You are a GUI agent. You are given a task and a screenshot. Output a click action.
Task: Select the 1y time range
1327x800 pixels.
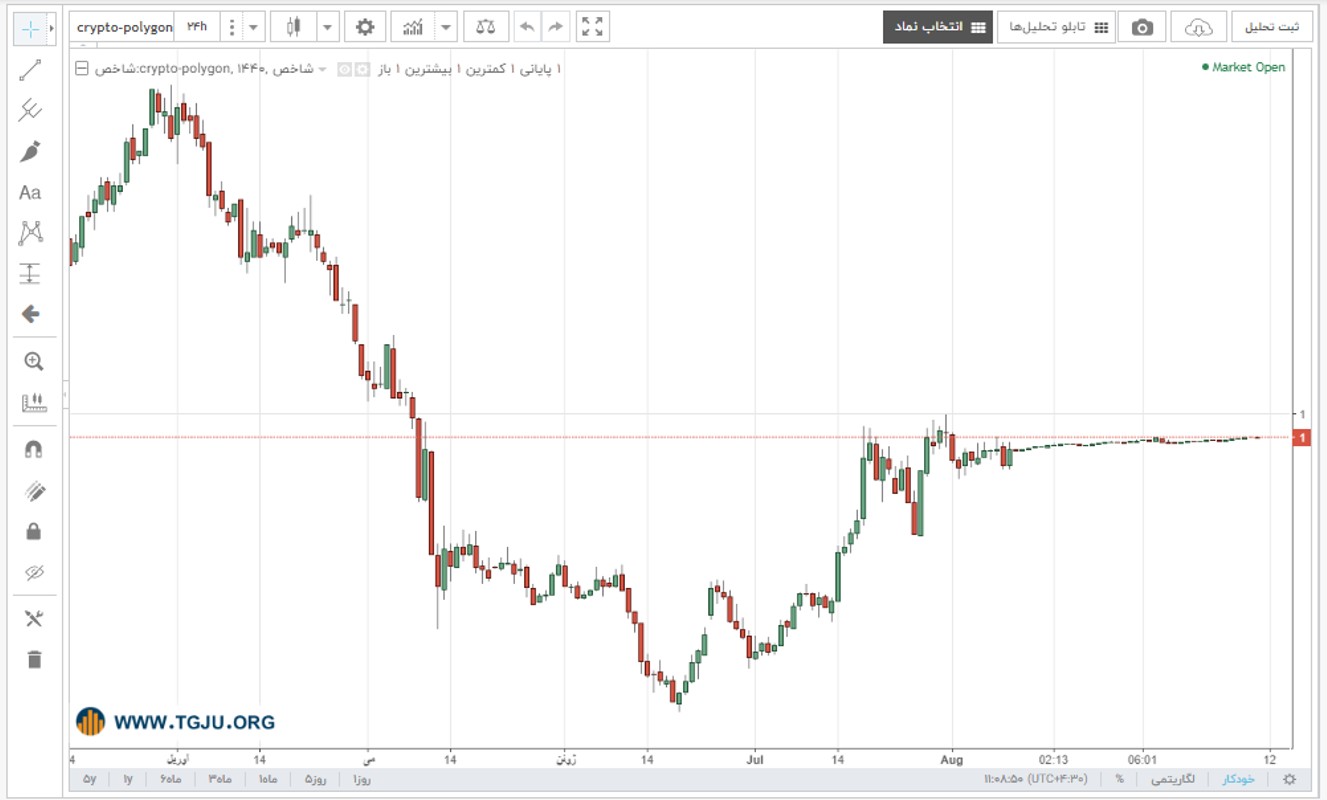[x=128, y=779]
